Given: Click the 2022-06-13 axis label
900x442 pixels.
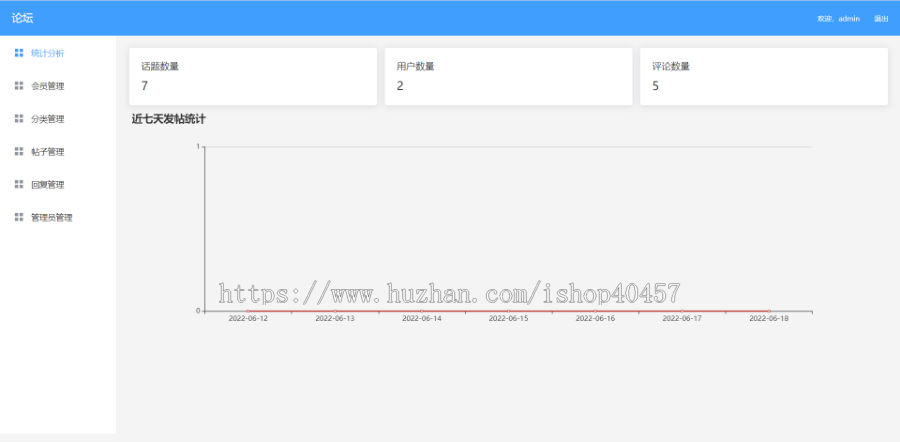Looking at the screenshot, I should [x=335, y=318].
